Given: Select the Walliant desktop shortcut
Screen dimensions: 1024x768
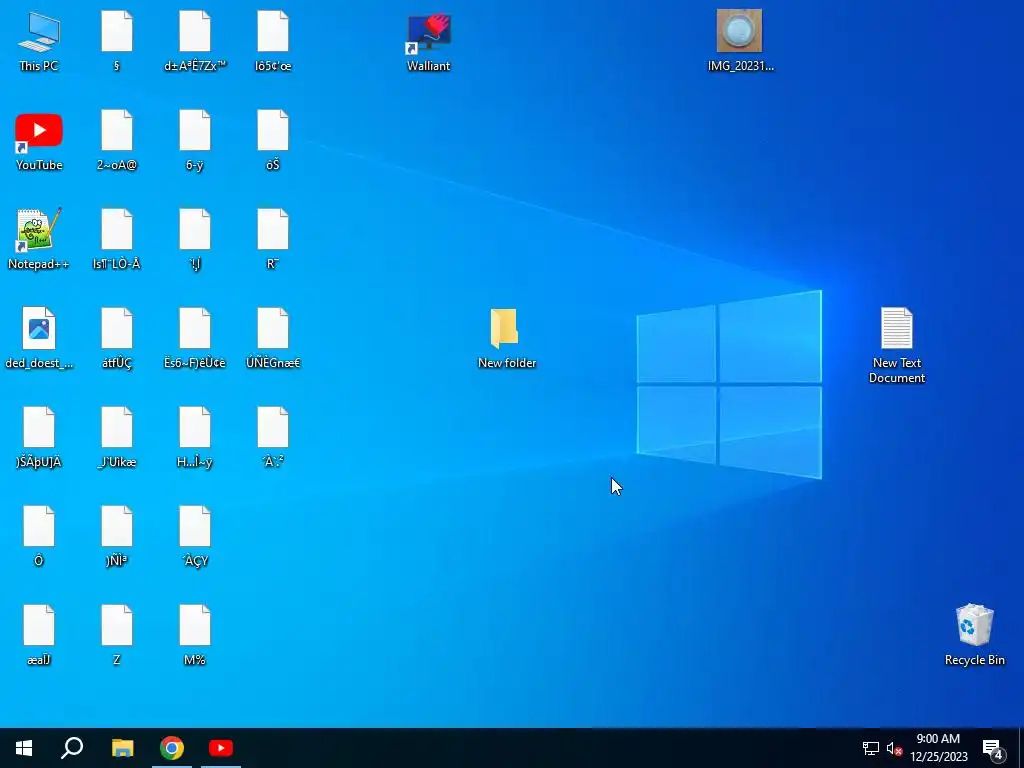Looking at the screenshot, I should tap(428, 41).
